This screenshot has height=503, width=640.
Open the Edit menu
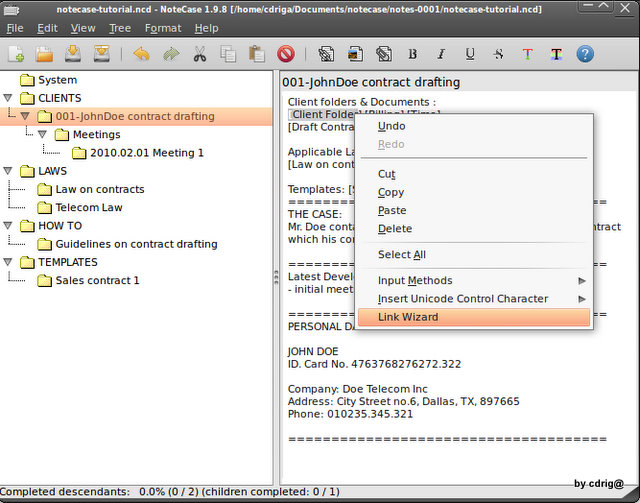pyautogui.click(x=47, y=28)
